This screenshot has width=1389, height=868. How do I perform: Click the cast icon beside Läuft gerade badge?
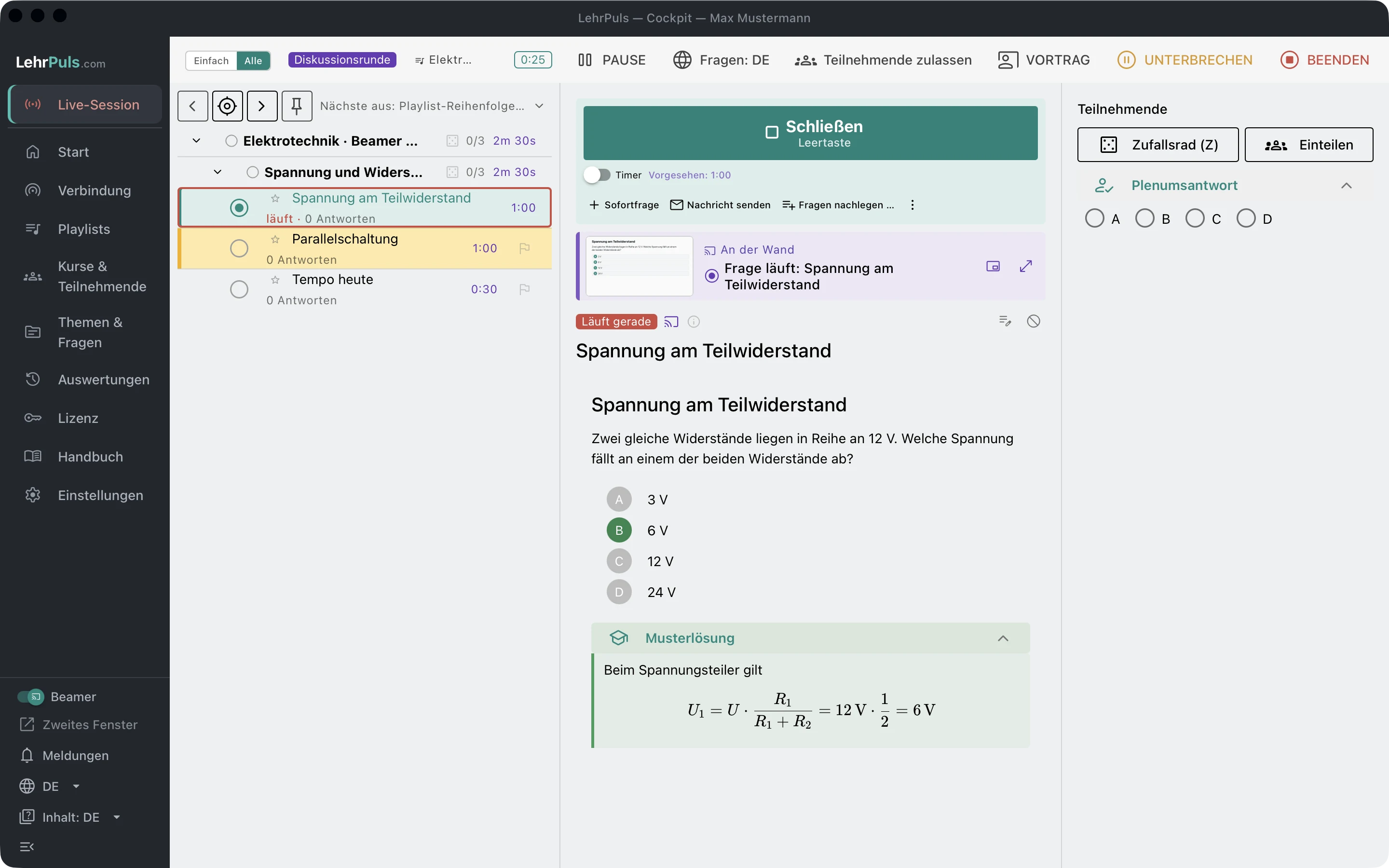coord(671,322)
